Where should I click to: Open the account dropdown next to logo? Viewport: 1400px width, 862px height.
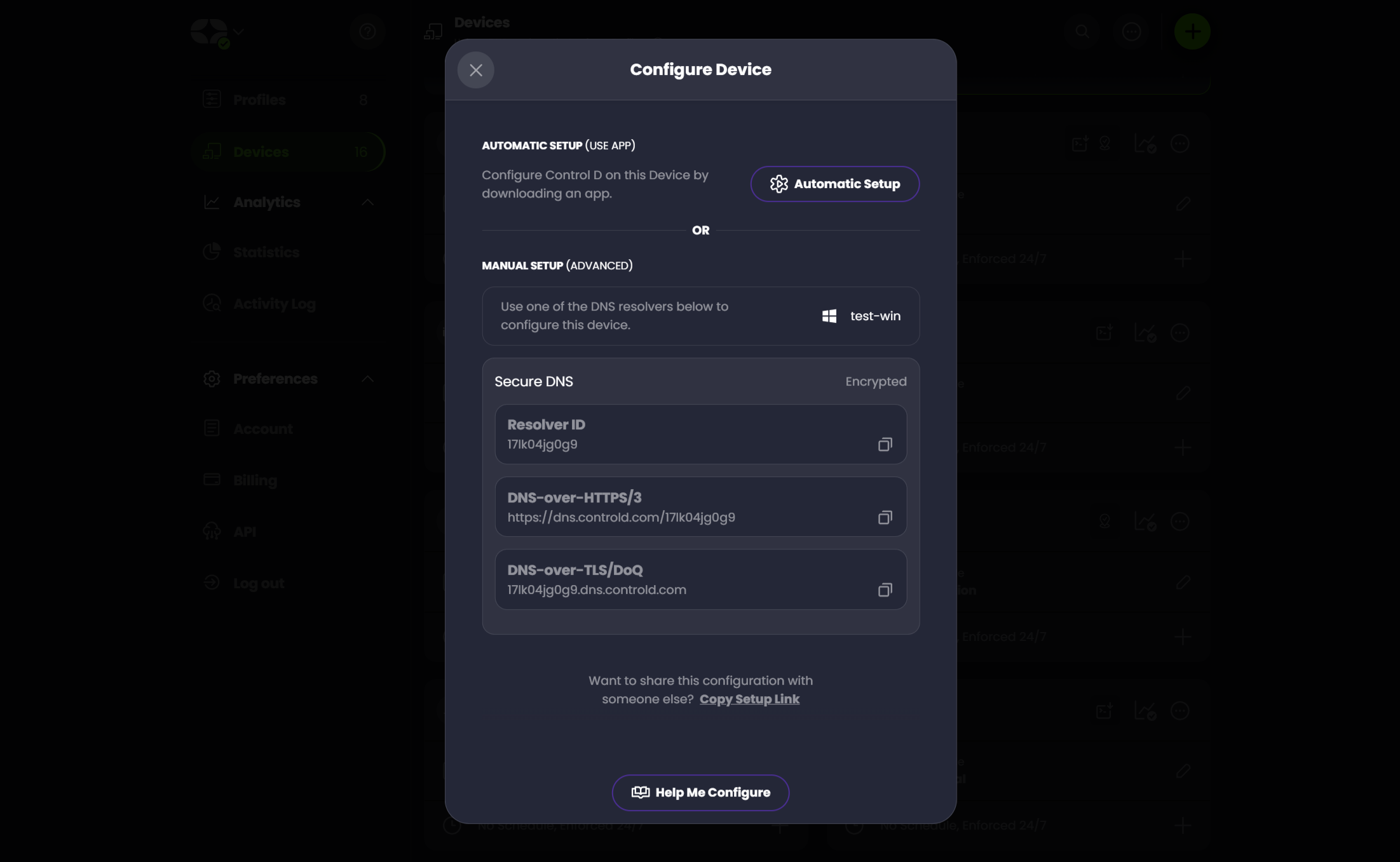[238, 31]
